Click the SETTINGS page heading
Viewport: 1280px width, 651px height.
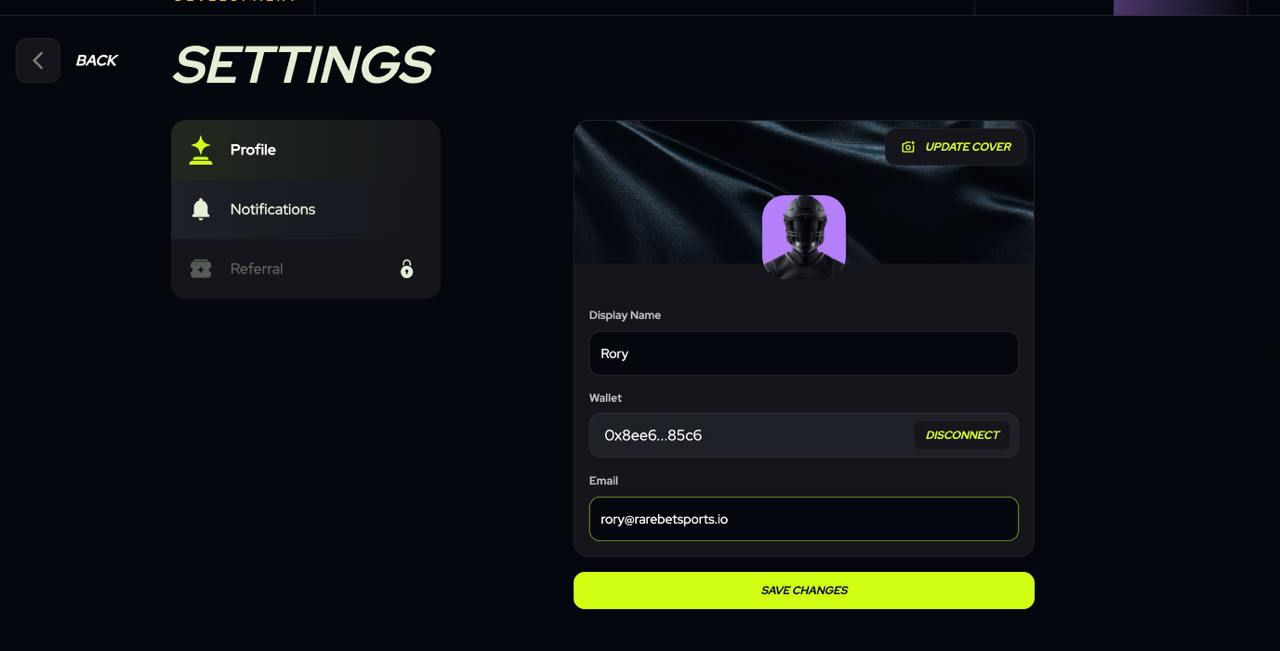[303, 65]
